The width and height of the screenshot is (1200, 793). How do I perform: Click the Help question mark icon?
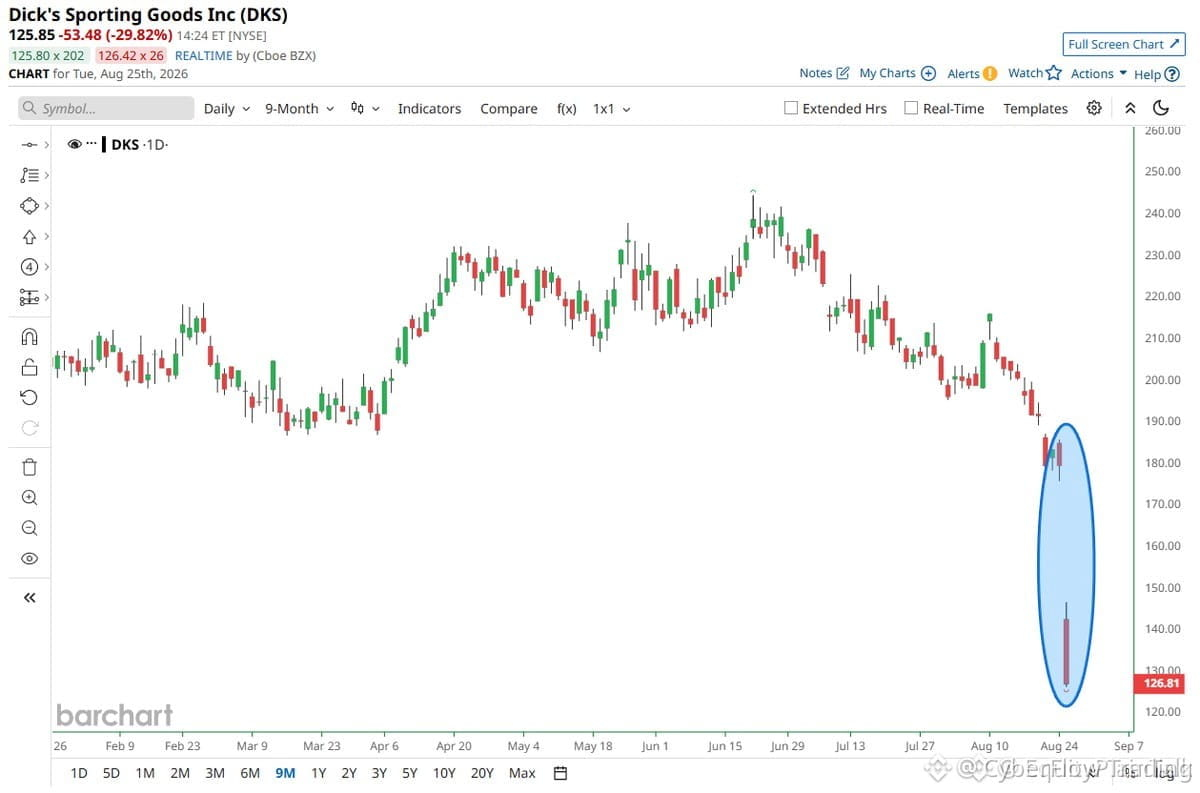[1172, 73]
